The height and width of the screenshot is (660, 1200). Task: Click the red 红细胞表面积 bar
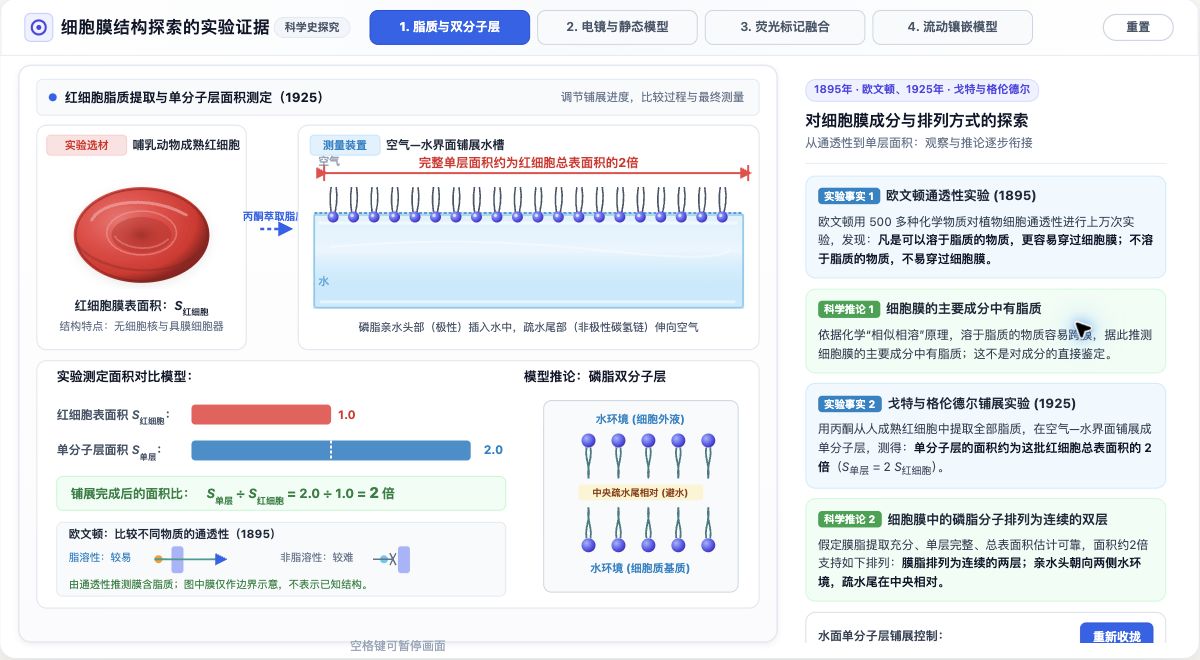point(260,414)
